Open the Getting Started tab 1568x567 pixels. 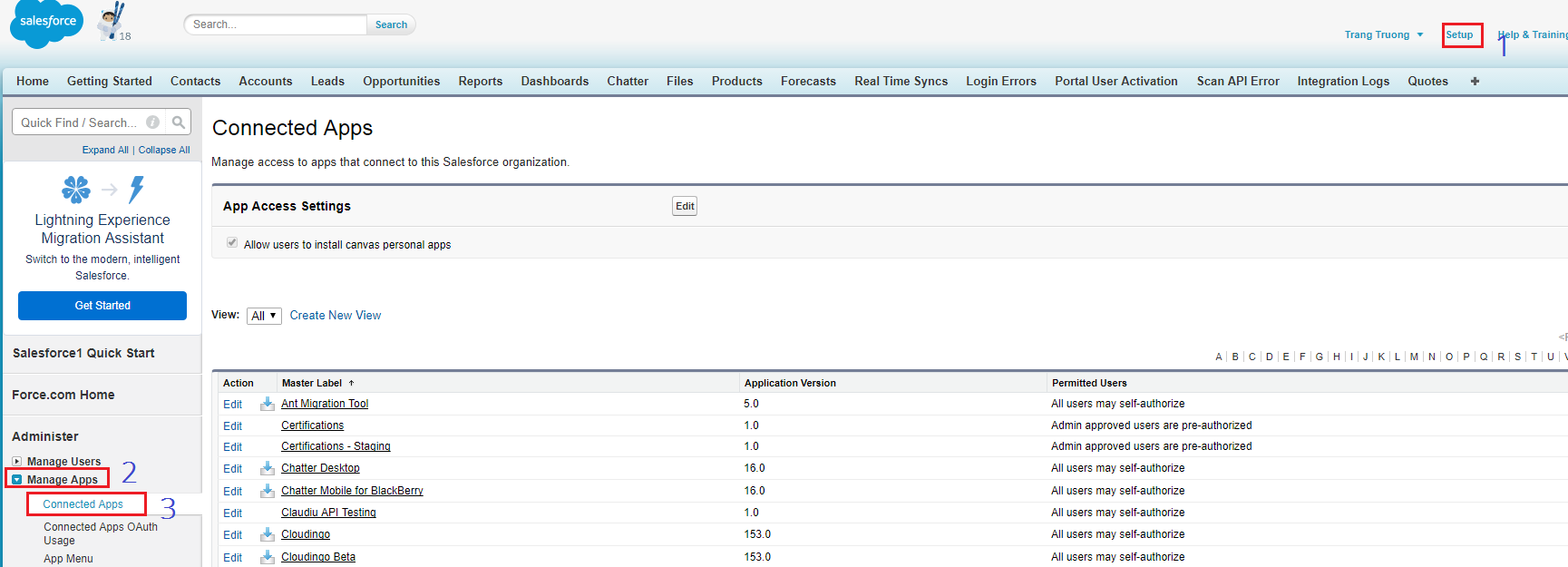pyautogui.click(x=110, y=81)
